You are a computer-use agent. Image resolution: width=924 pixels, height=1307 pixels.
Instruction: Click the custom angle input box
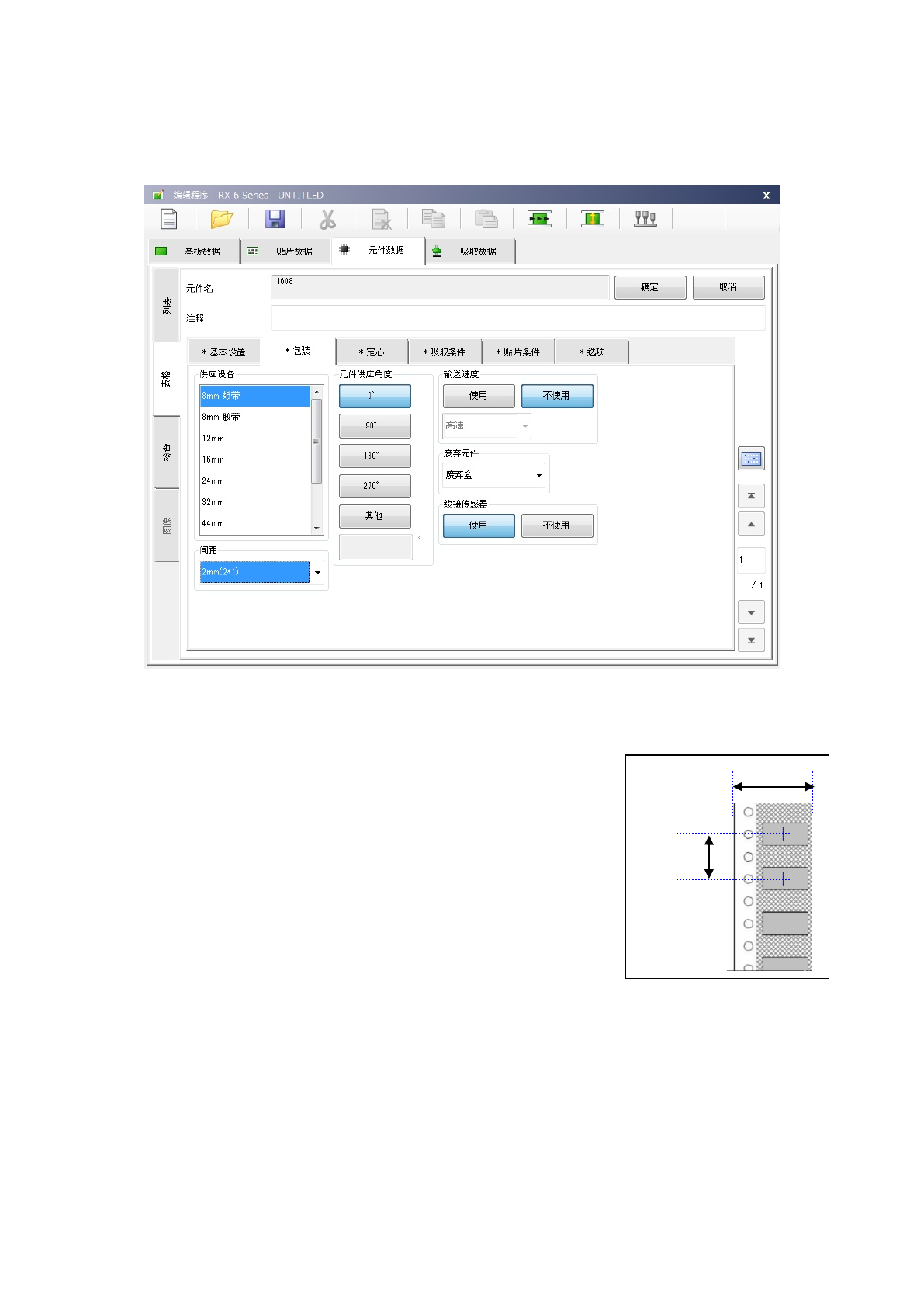375,546
